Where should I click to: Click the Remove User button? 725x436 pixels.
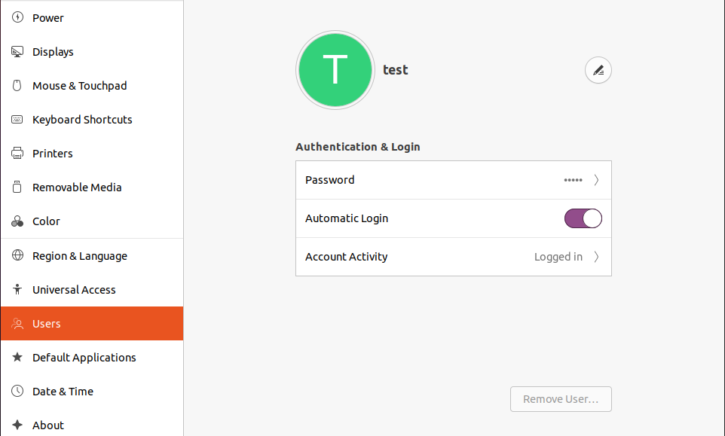[x=561, y=399]
